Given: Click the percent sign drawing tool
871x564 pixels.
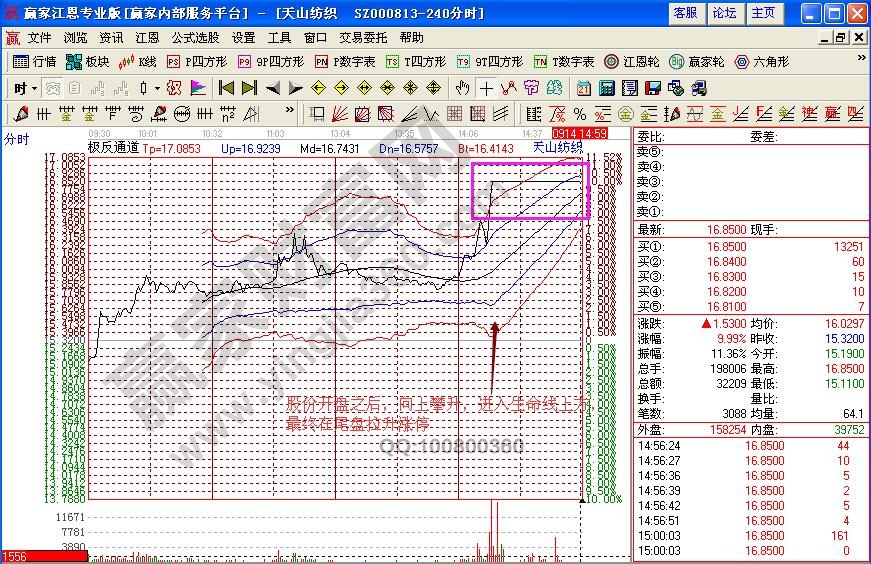Looking at the screenshot, I should tap(579, 113).
